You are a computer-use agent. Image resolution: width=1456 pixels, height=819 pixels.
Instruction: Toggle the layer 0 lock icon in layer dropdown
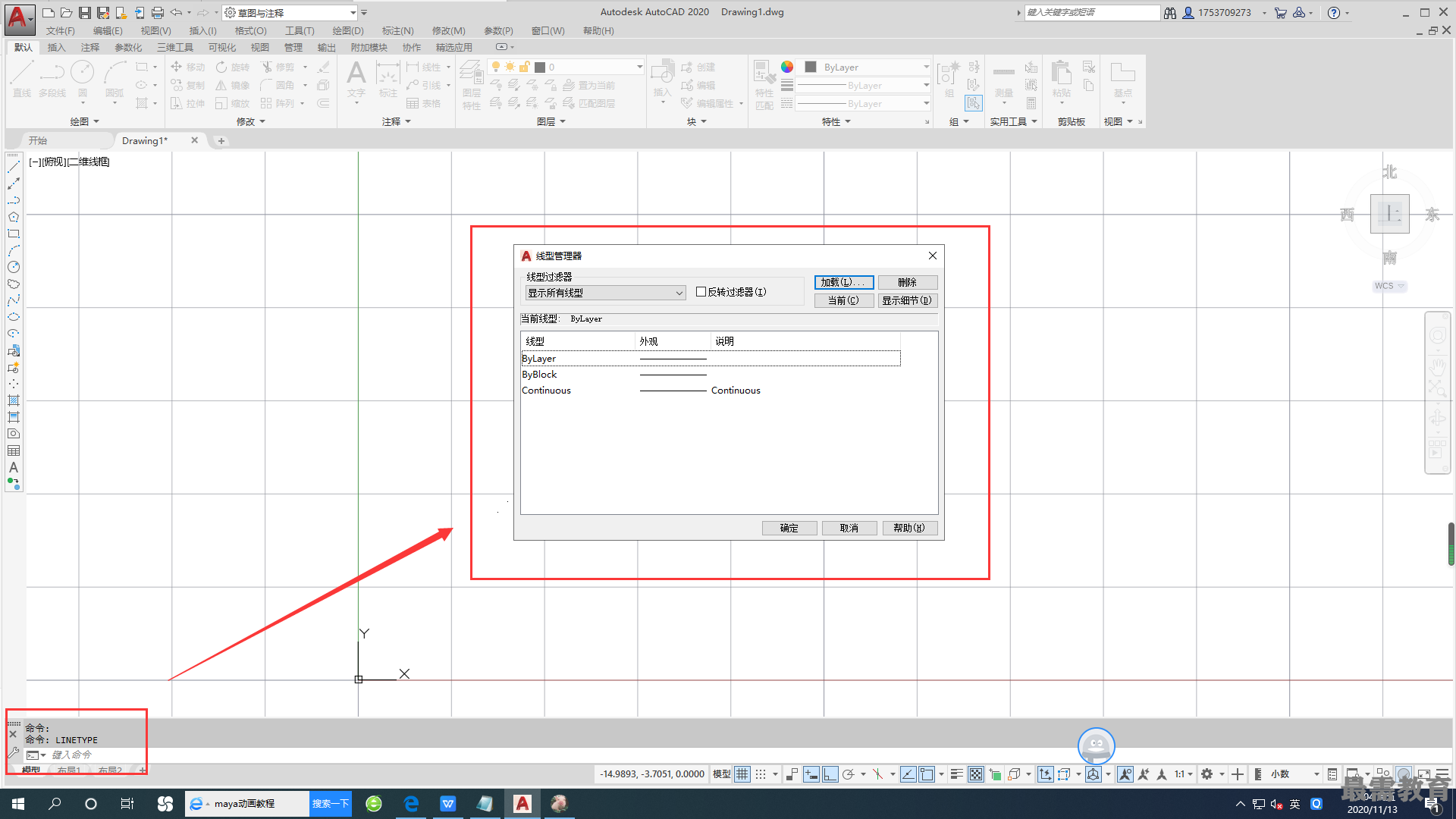[x=523, y=67]
